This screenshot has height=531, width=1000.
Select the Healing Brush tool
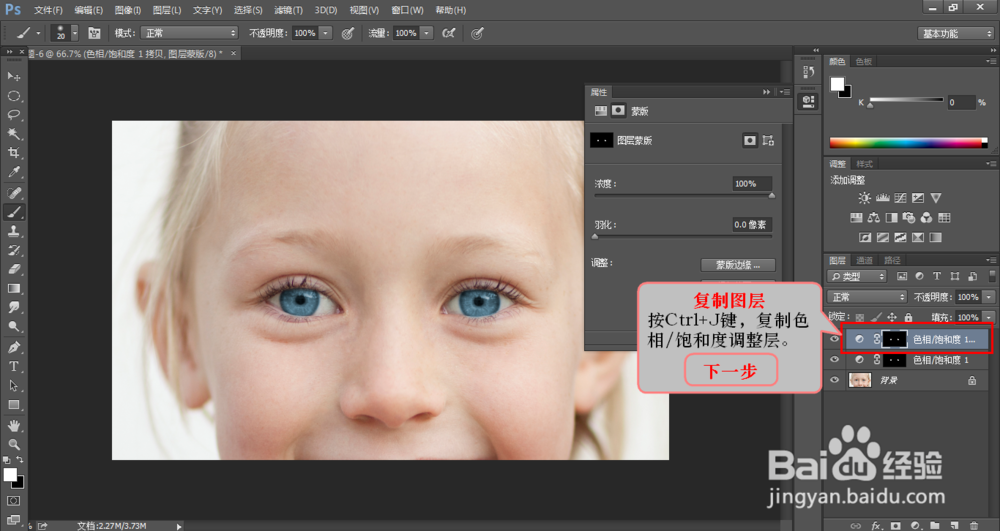coord(13,193)
